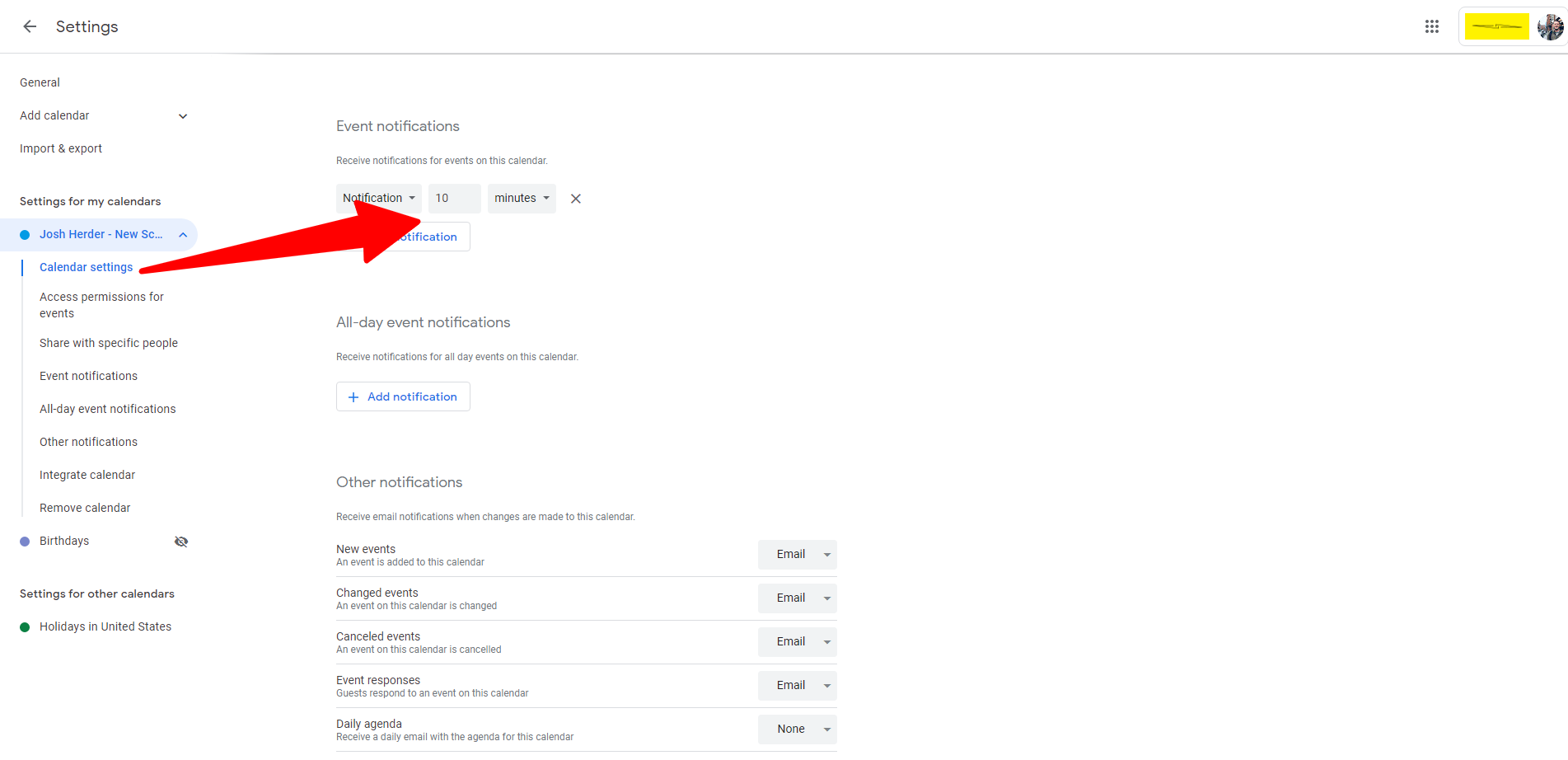Go to Integrate calendar
This screenshot has width=1568, height=760.
87,475
